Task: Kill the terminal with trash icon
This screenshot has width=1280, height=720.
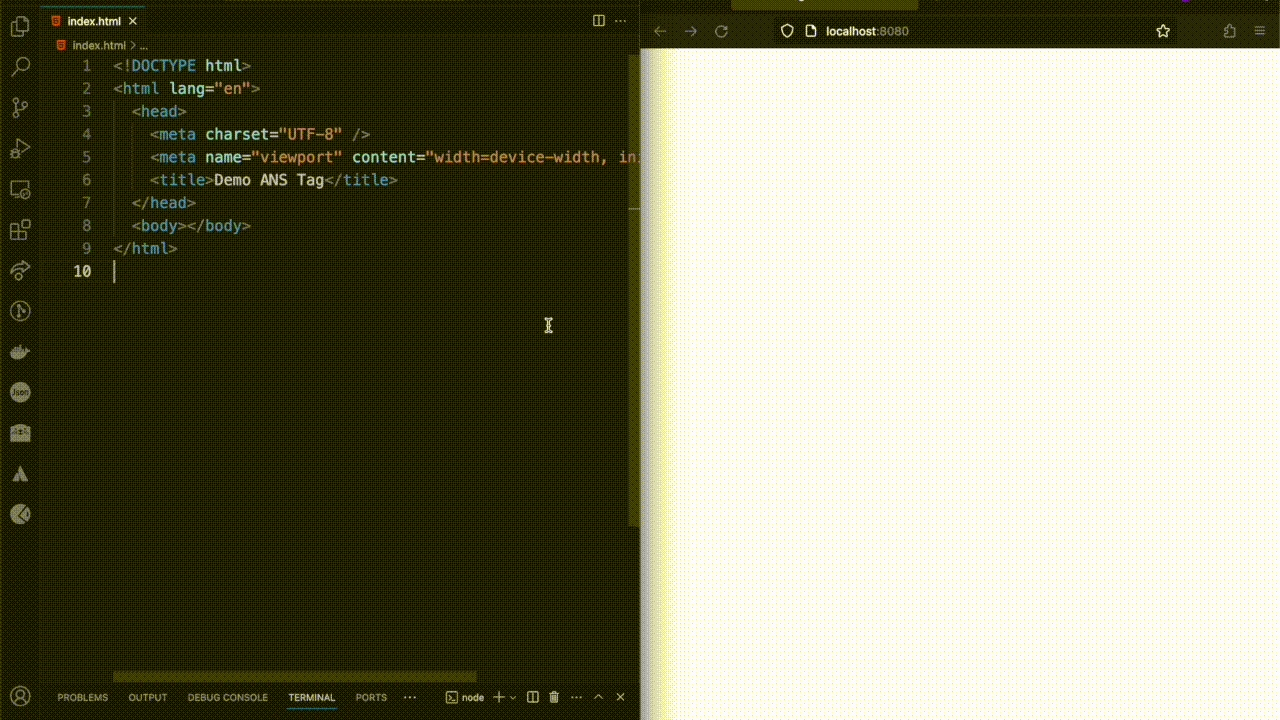Action: (x=554, y=697)
